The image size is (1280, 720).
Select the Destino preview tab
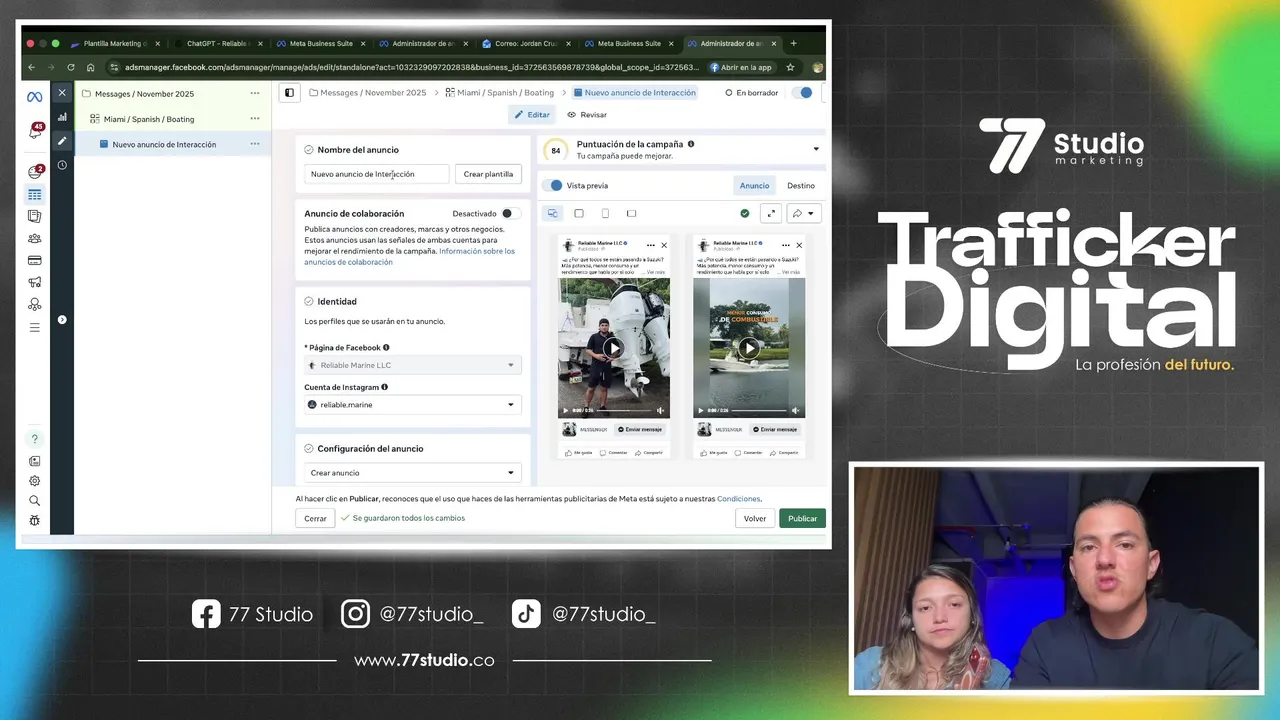click(x=800, y=185)
